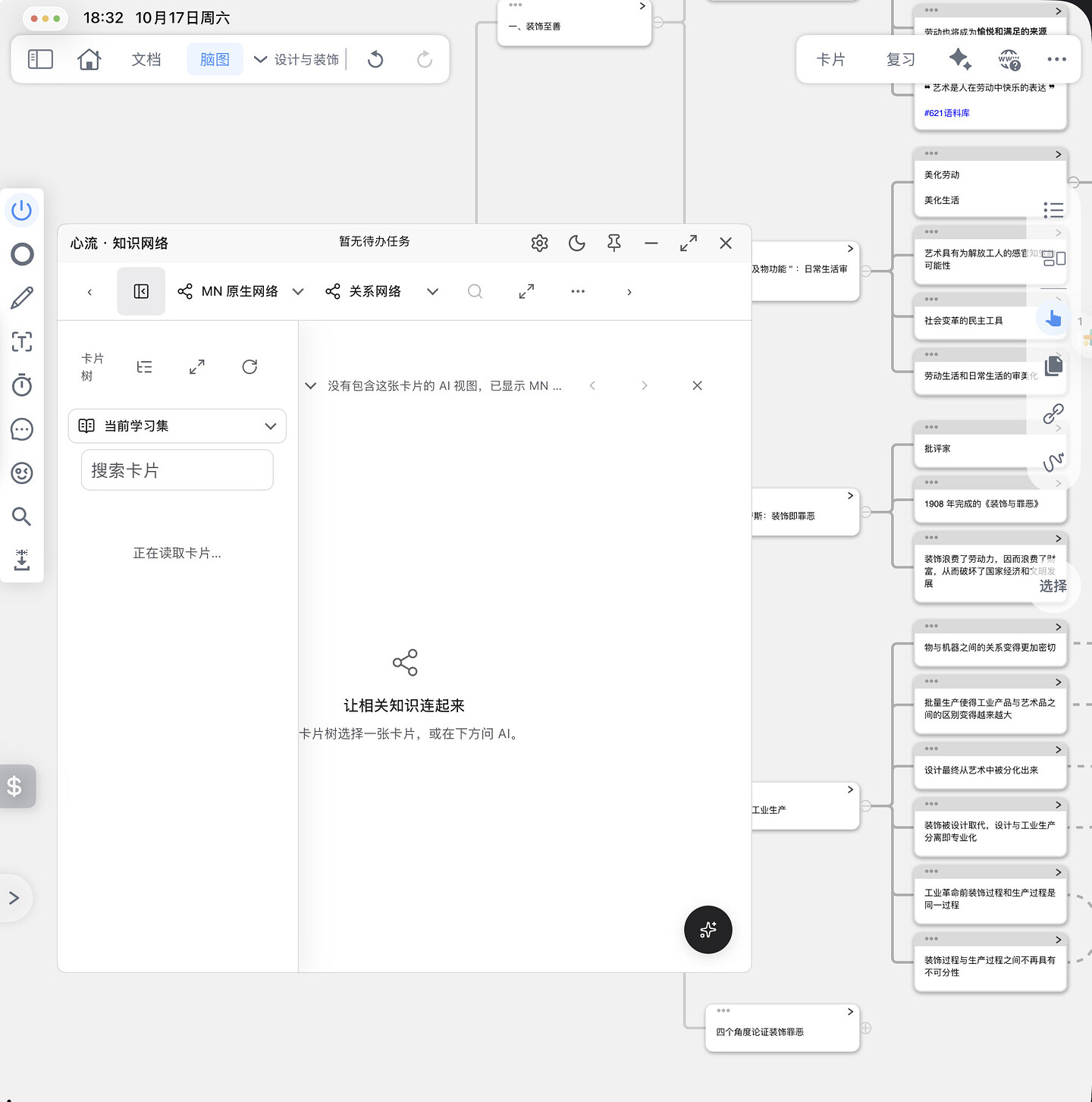Image resolution: width=1092 pixels, height=1102 pixels.
Task: Toggle the left sidebar panel icon
Action: tap(40, 59)
